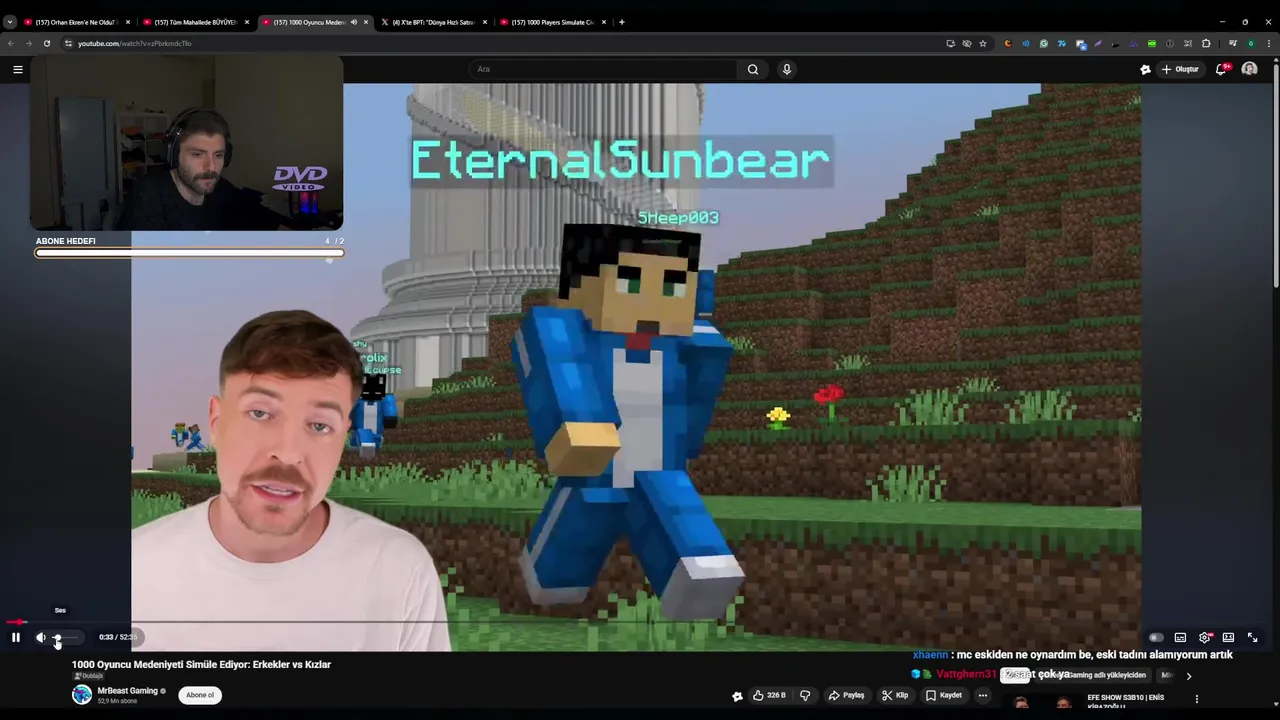Adjust the volume slider handle

pos(57,637)
